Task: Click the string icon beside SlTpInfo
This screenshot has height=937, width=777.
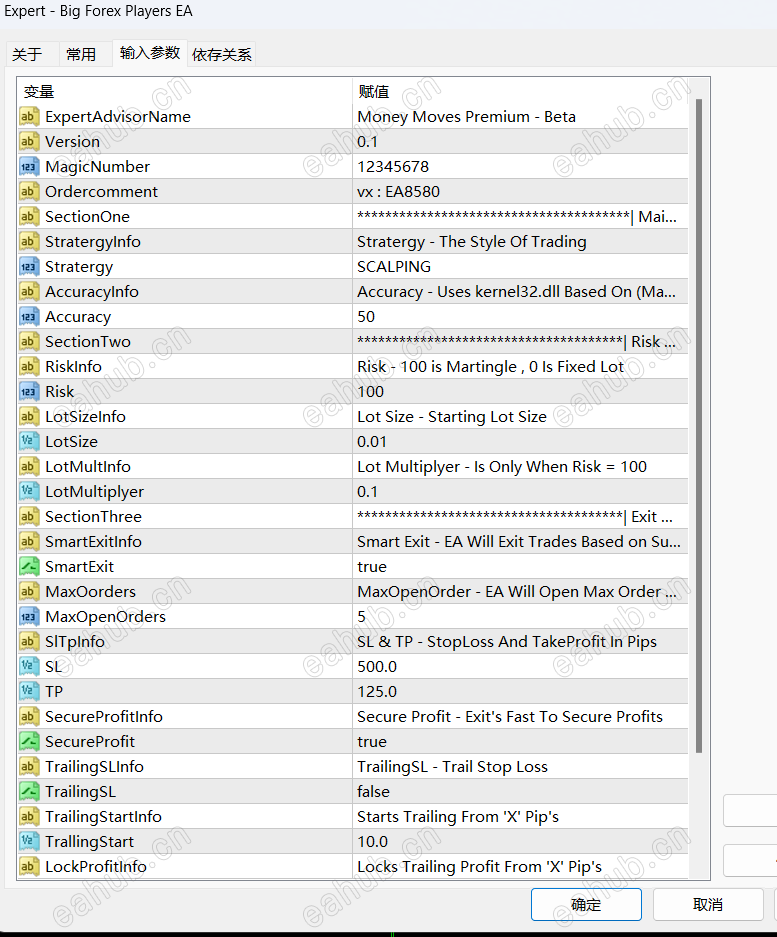Action: 29,642
